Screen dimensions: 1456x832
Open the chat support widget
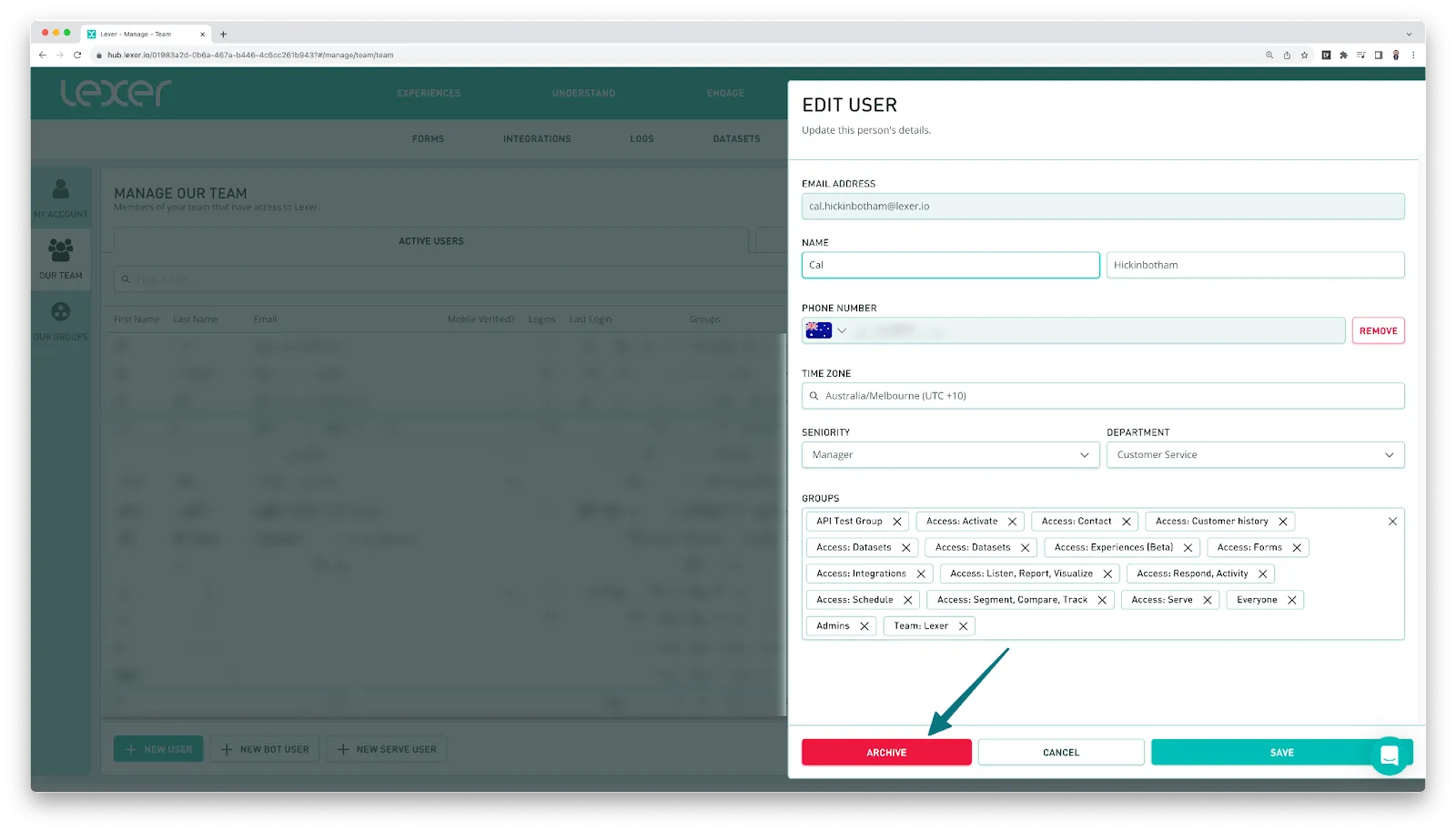1390,756
